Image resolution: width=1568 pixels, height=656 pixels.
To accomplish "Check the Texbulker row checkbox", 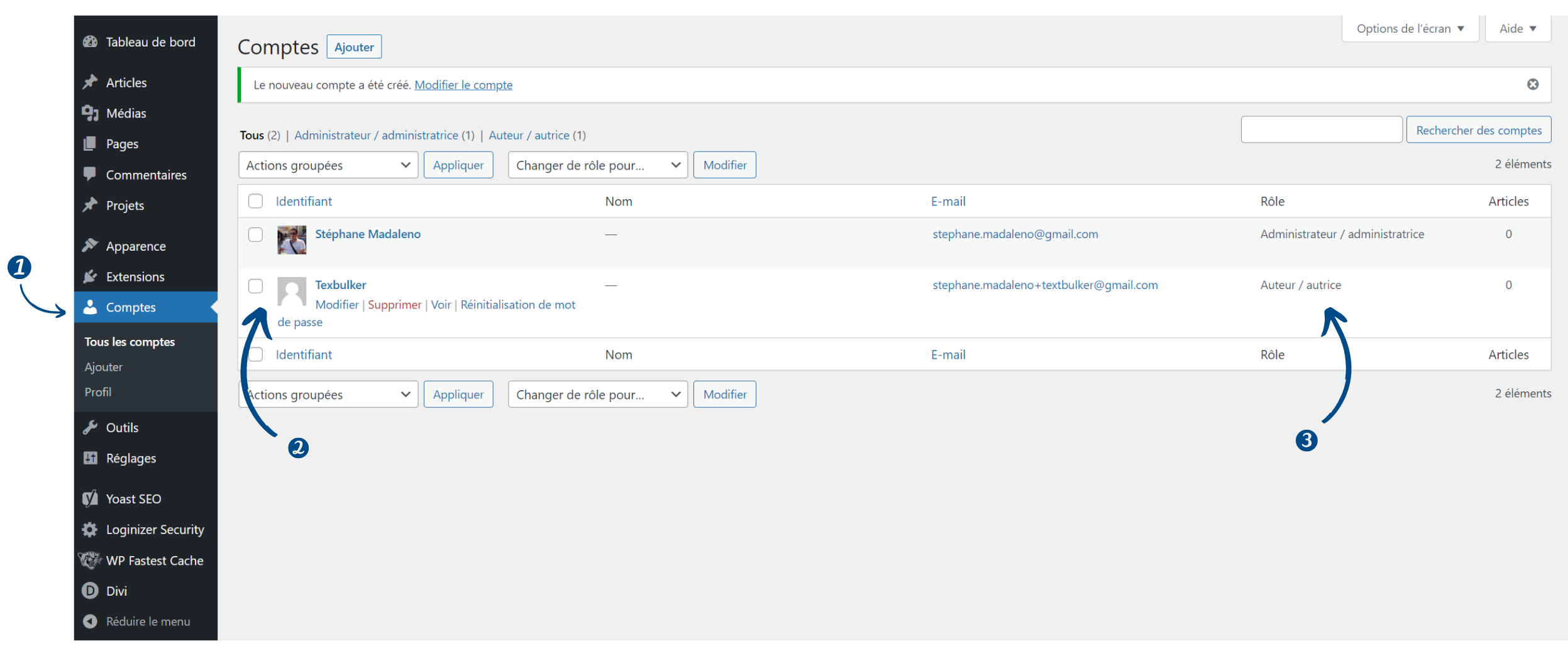I will tap(256, 286).
